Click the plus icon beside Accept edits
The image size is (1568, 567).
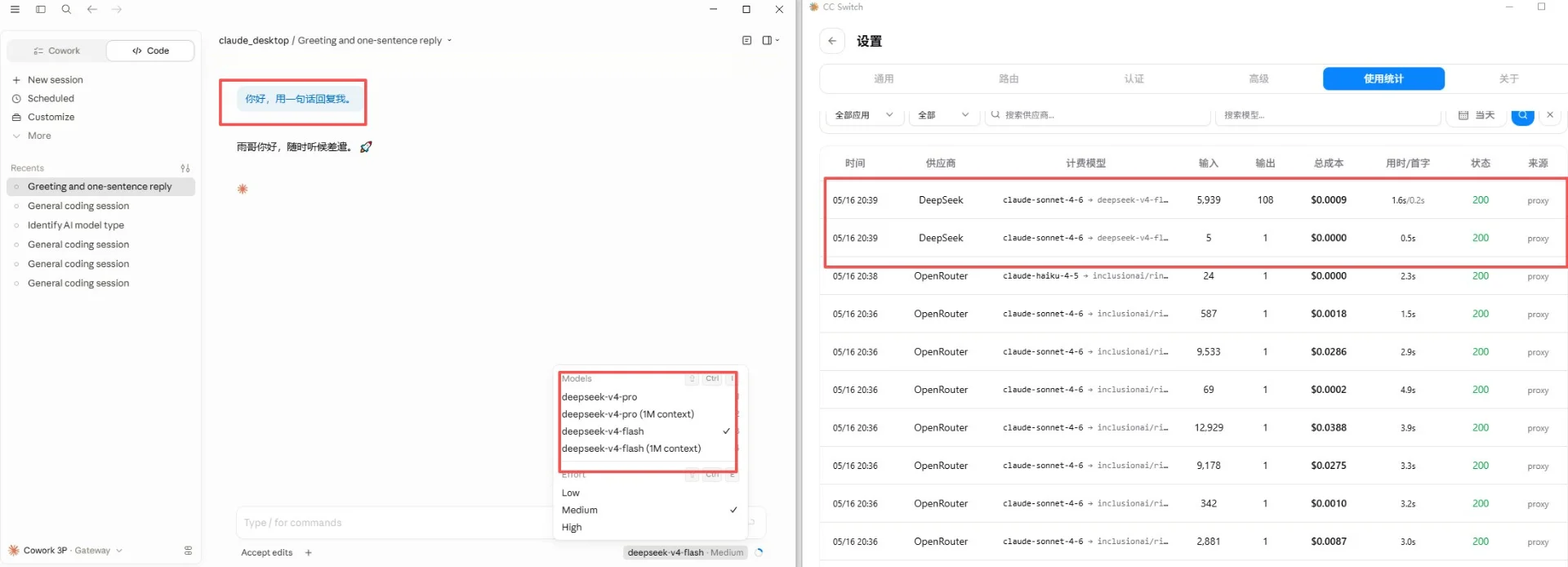pos(309,553)
